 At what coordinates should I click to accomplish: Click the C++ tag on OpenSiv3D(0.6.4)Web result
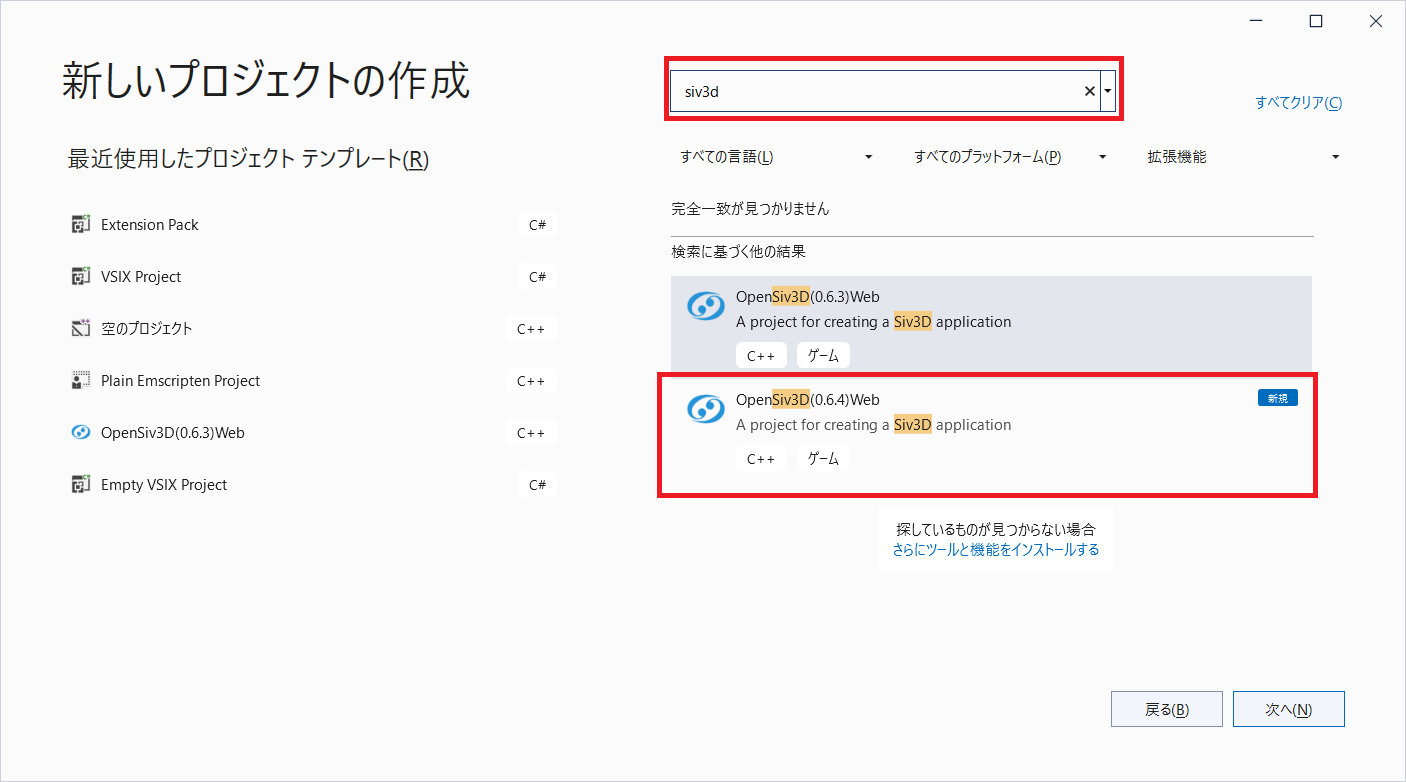[761, 459]
